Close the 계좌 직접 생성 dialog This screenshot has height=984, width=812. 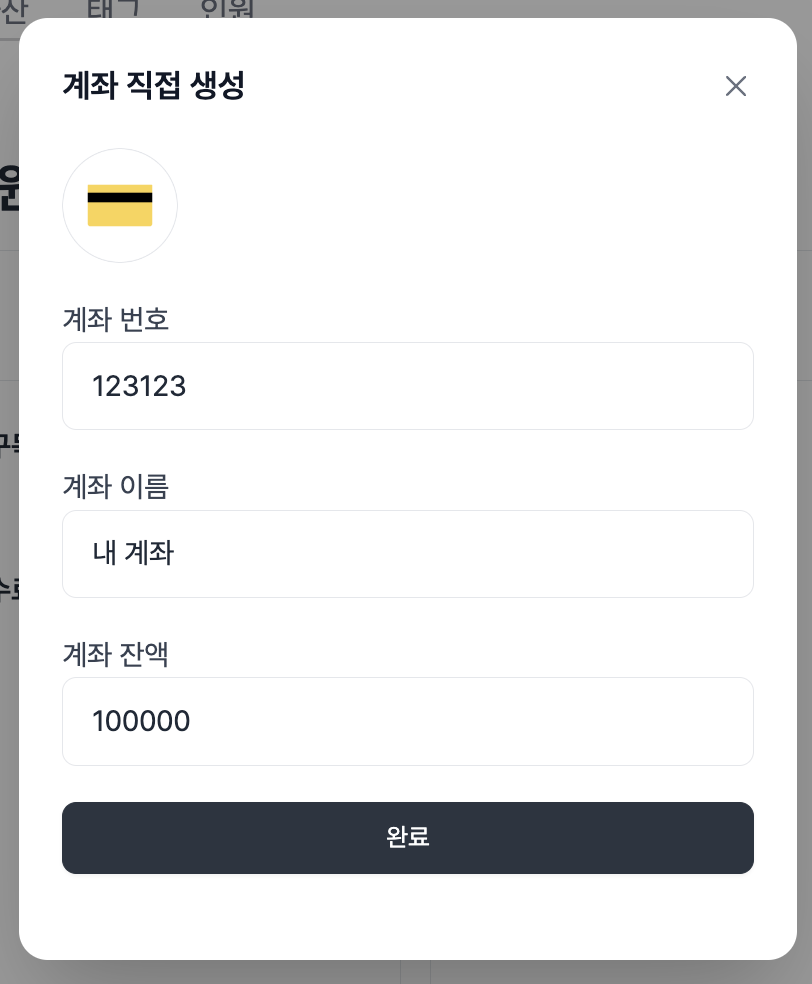point(736,86)
